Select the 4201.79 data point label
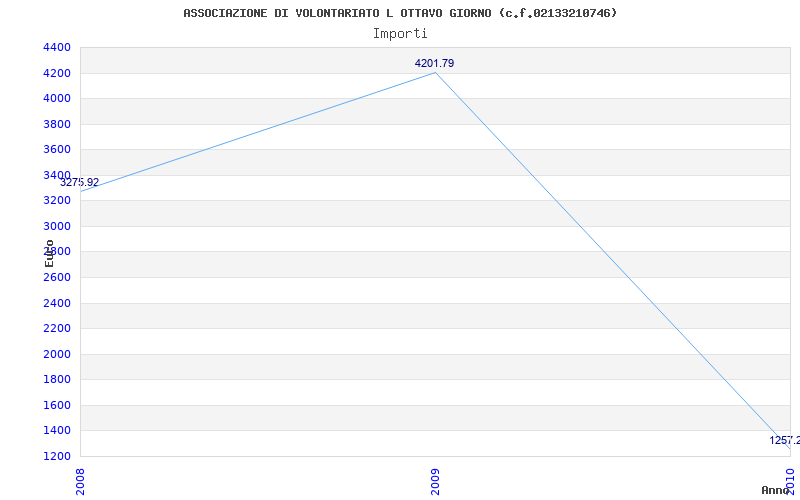Viewport: 800px width, 500px height. (x=434, y=63)
